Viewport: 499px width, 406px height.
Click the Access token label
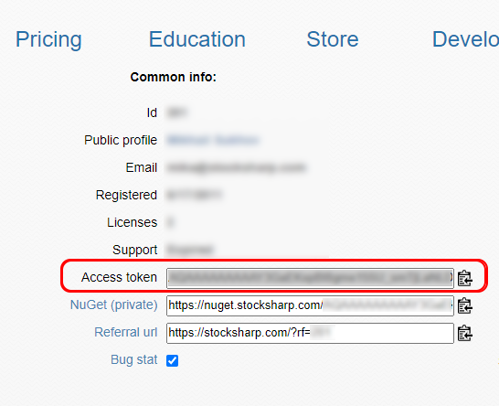point(119,277)
